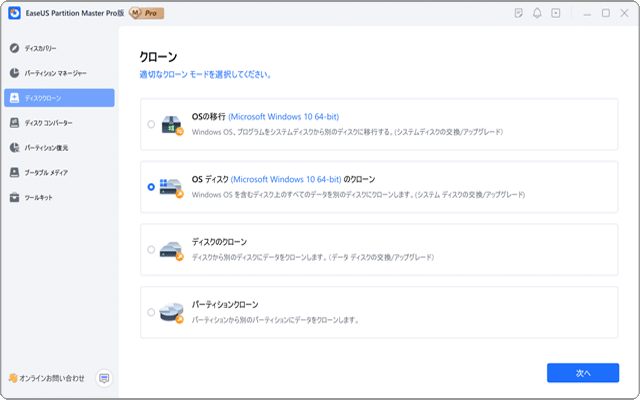The width and height of the screenshot is (640, 400).
Task: Click the パーティションクローン description text
Action: [x=276, y=320]
